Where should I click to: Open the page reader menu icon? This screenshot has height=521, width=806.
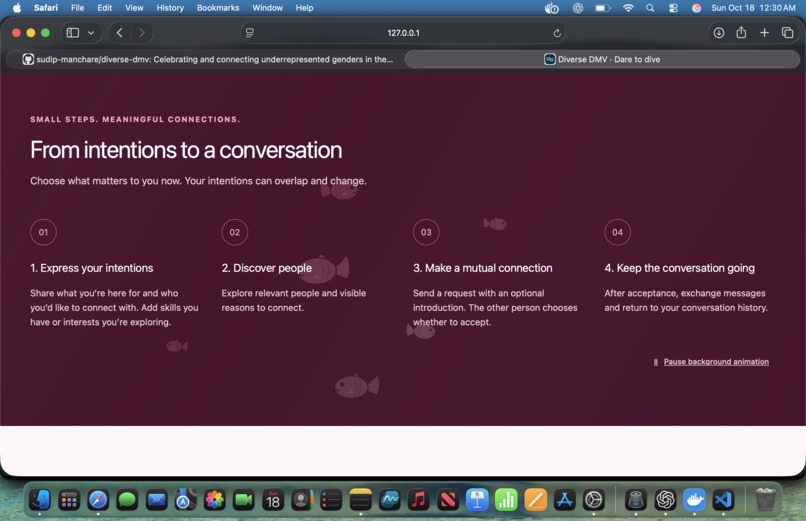250,33
